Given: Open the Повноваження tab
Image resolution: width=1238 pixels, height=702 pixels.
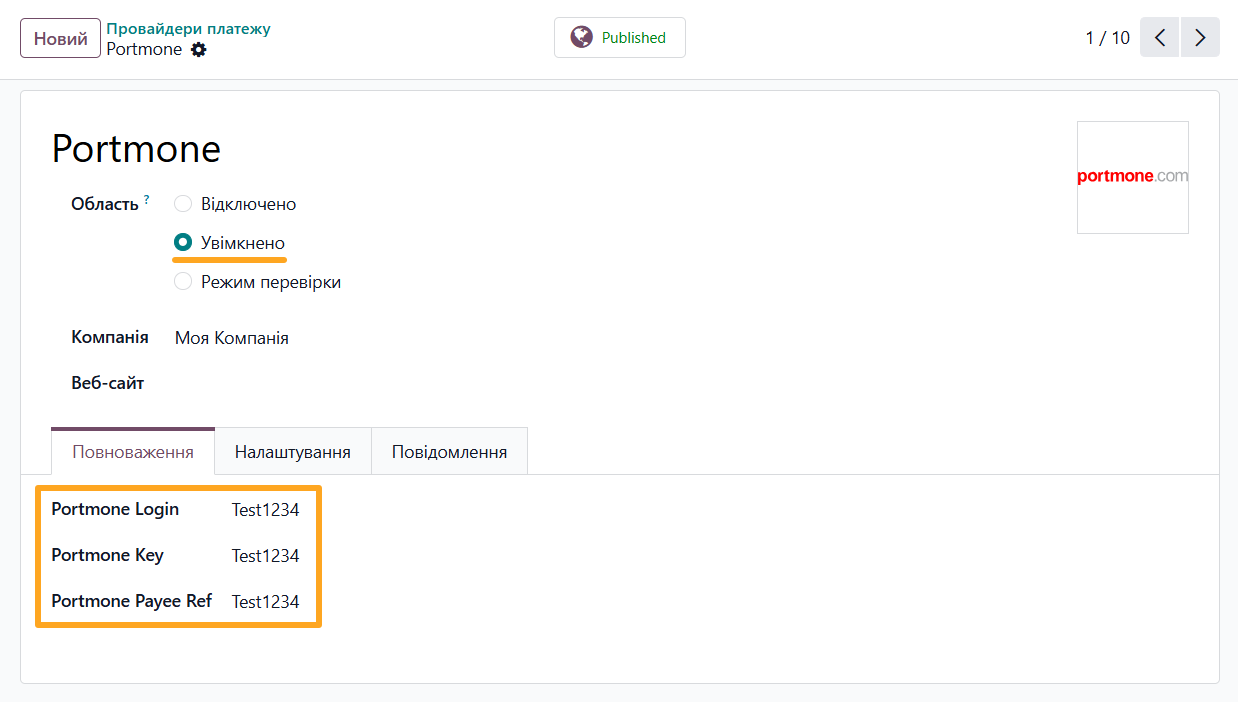Looking at the screenshot, I should 133,452.
